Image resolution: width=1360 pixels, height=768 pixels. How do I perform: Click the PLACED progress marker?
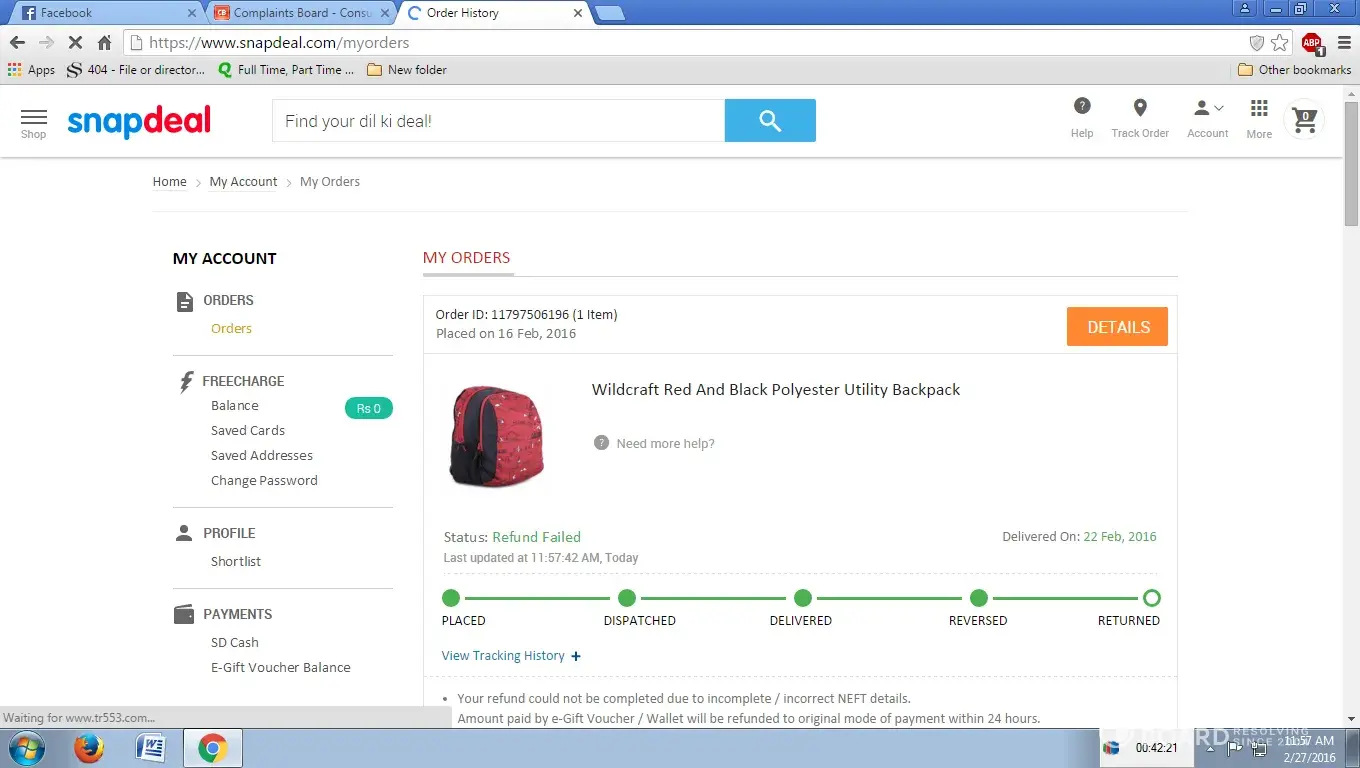451,598
